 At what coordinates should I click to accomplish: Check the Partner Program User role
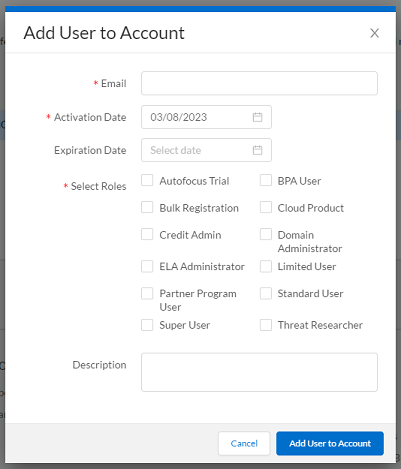(x=147, y=294)
